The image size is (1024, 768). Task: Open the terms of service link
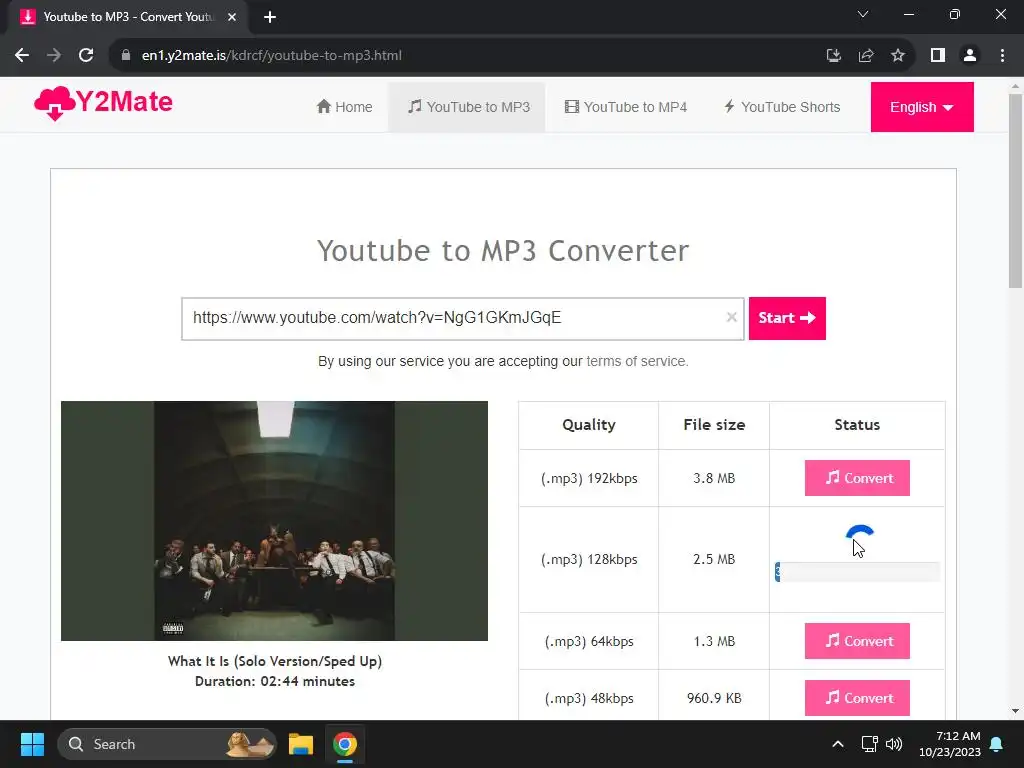[637, 361]
